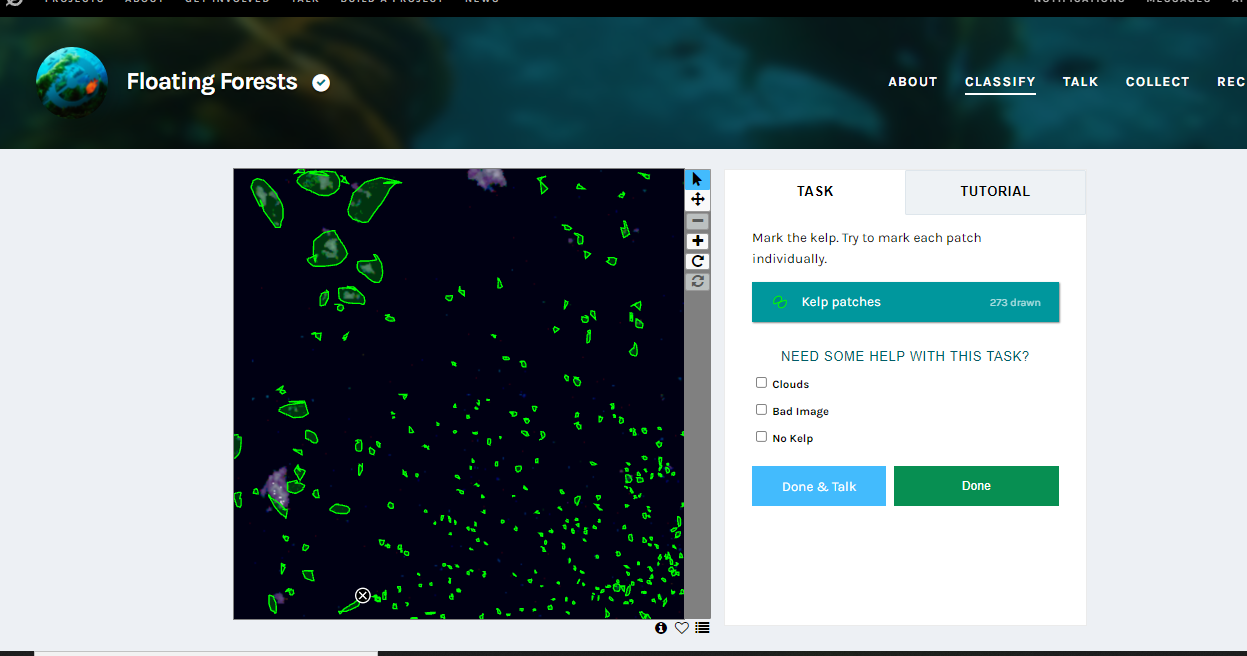Go to the Classify page
This screenshot has width=1247, height=656.
click(x=1000, y=82)
